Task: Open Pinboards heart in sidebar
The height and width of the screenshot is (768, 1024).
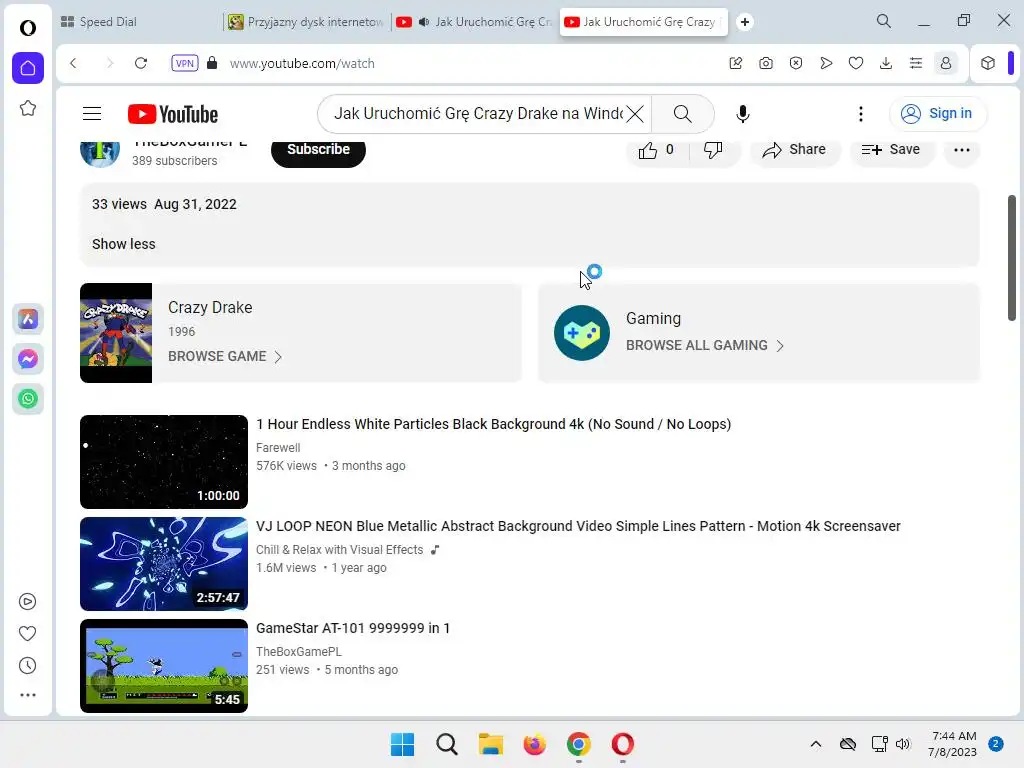Action: pyautogui.click(x=27, y=633)
